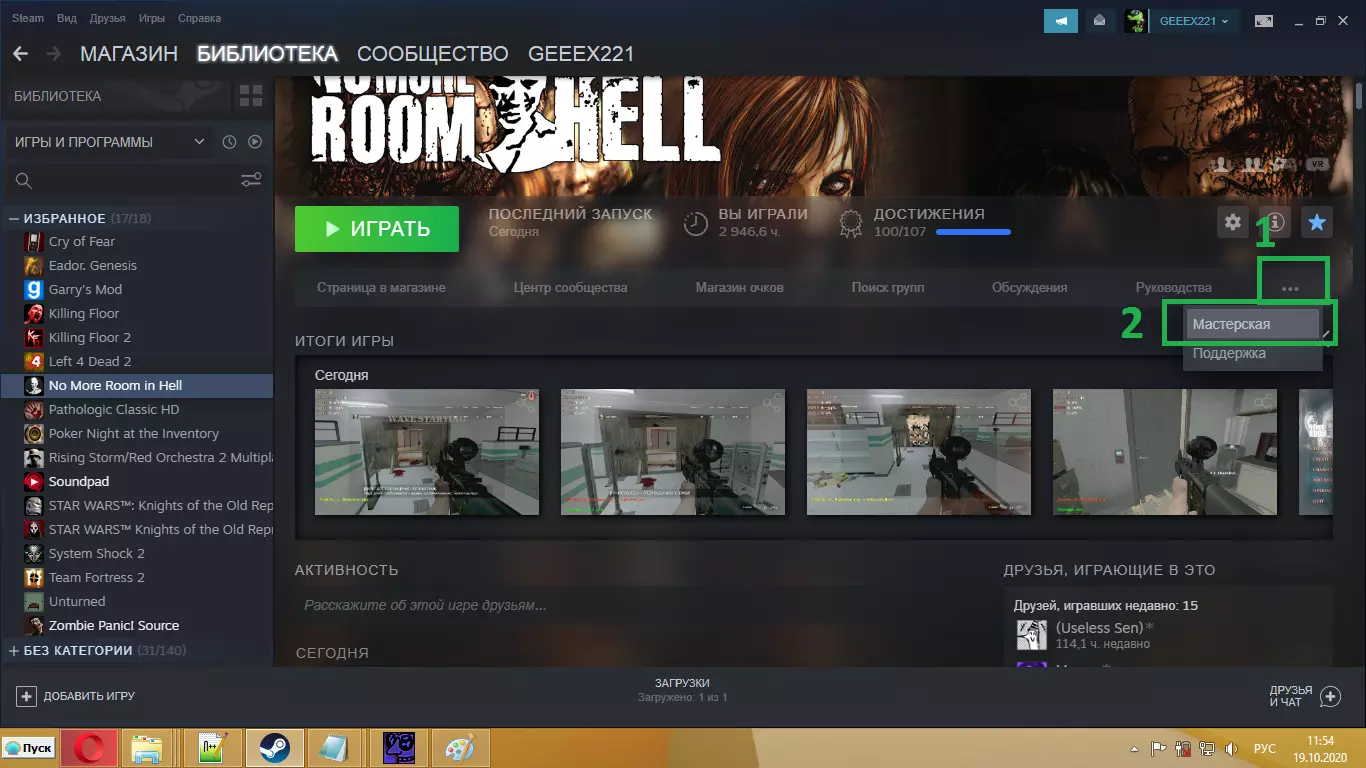Click the Steam taskbar icon
This screenshot has height=768, width=1366.
275,748
